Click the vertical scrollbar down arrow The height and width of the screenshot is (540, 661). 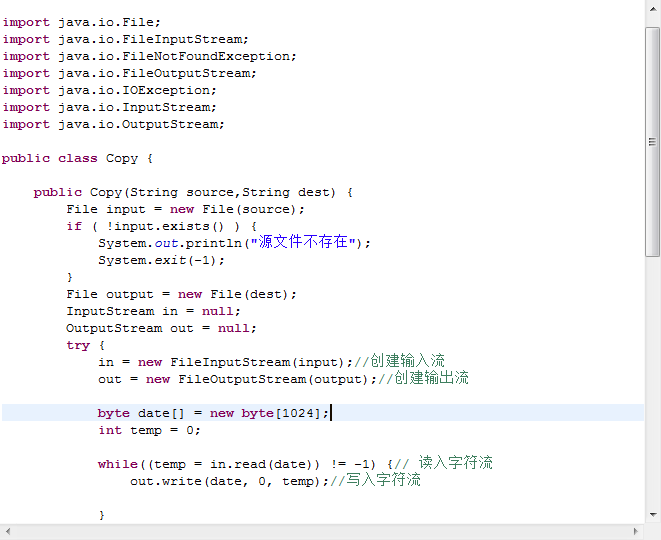pyautogui.click(x=653, y=514)
